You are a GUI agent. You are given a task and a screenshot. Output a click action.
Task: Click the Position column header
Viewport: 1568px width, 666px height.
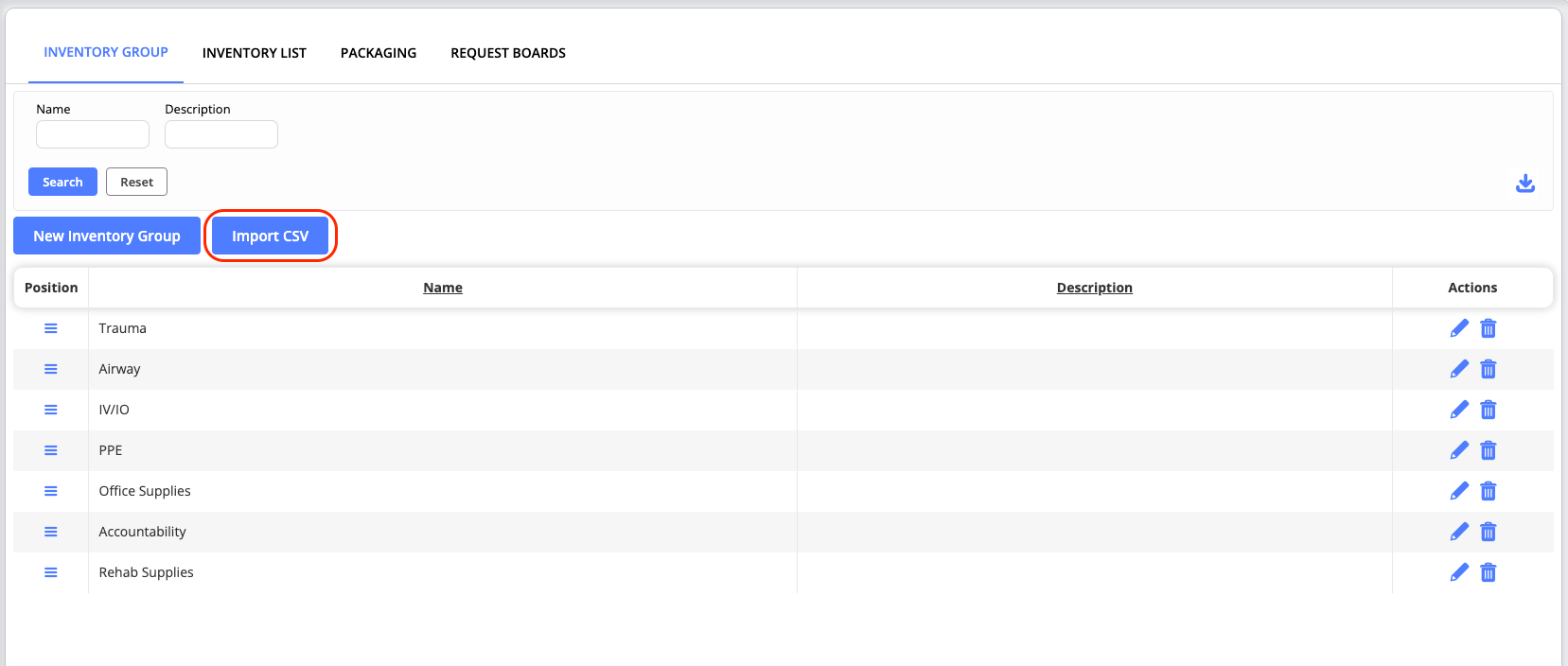pos(51,288)
